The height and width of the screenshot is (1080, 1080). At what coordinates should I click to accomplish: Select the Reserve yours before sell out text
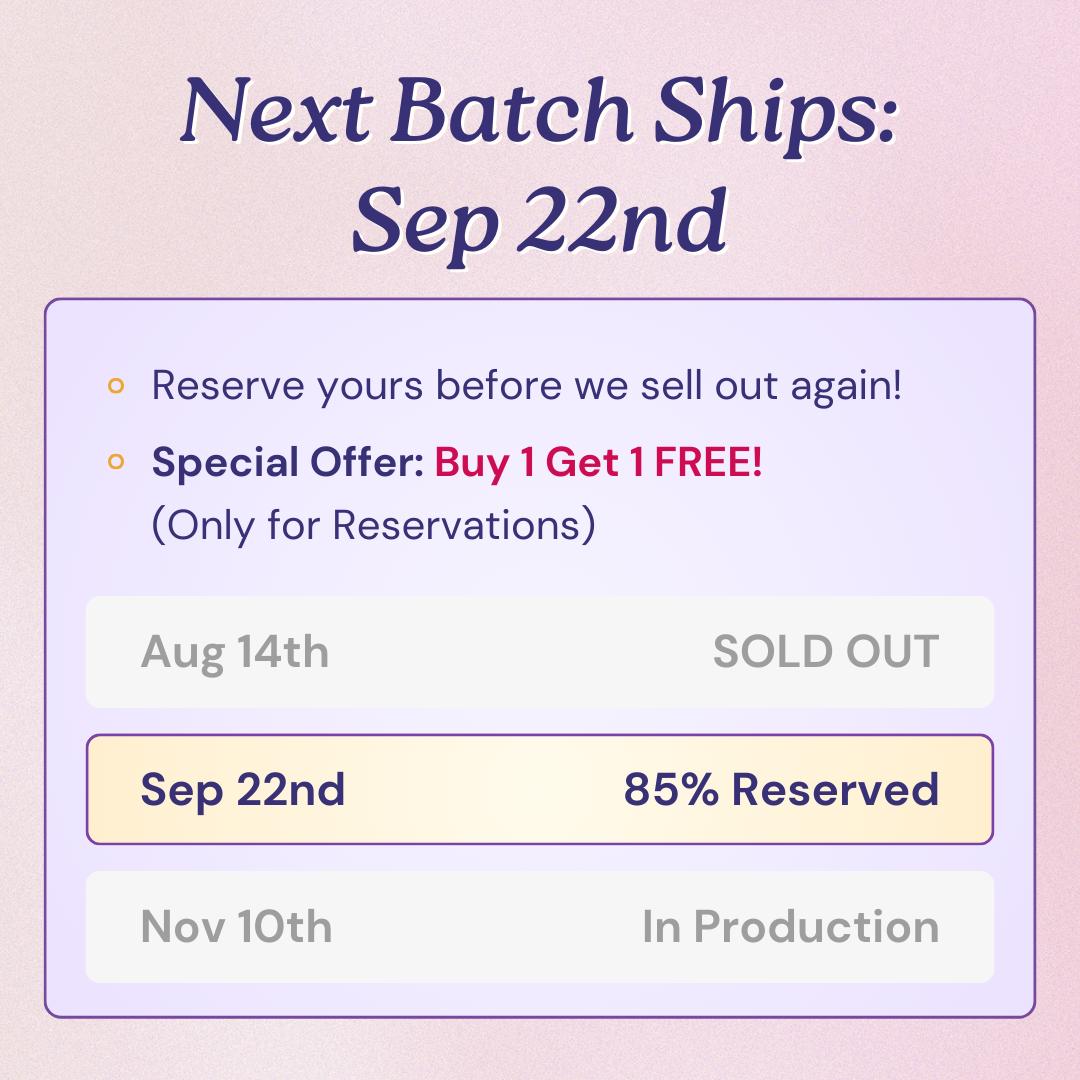click(x=526, y=386)
